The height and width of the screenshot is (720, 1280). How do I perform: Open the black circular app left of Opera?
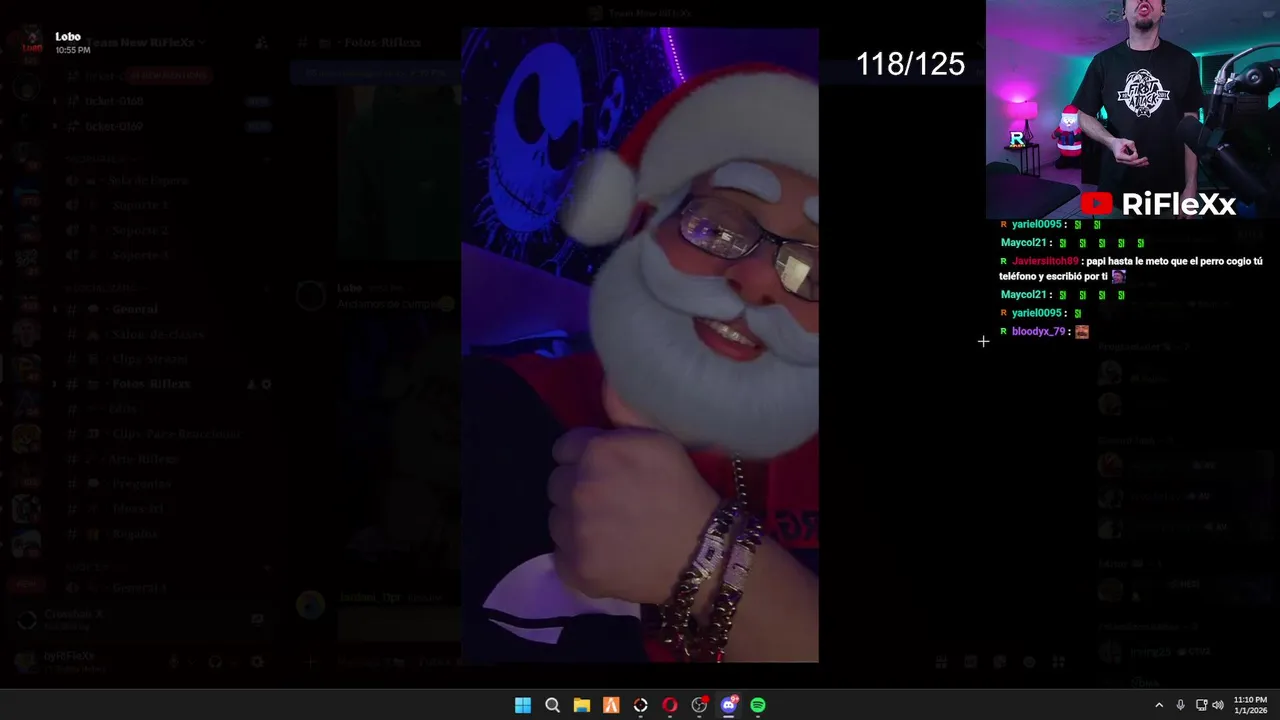(x=641, y=705)
